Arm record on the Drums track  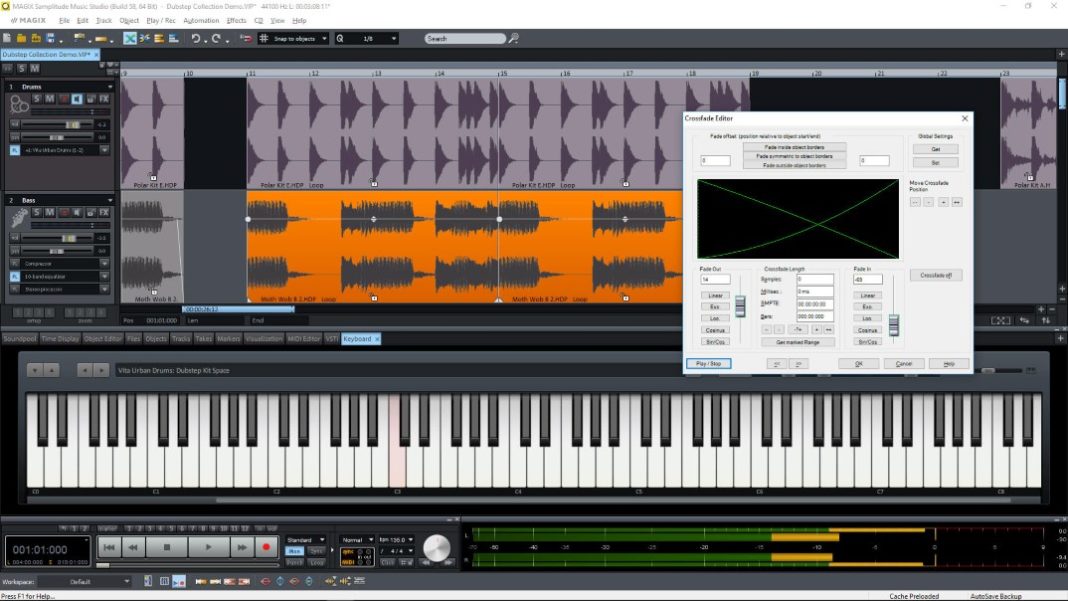click(x=63, y=99)
